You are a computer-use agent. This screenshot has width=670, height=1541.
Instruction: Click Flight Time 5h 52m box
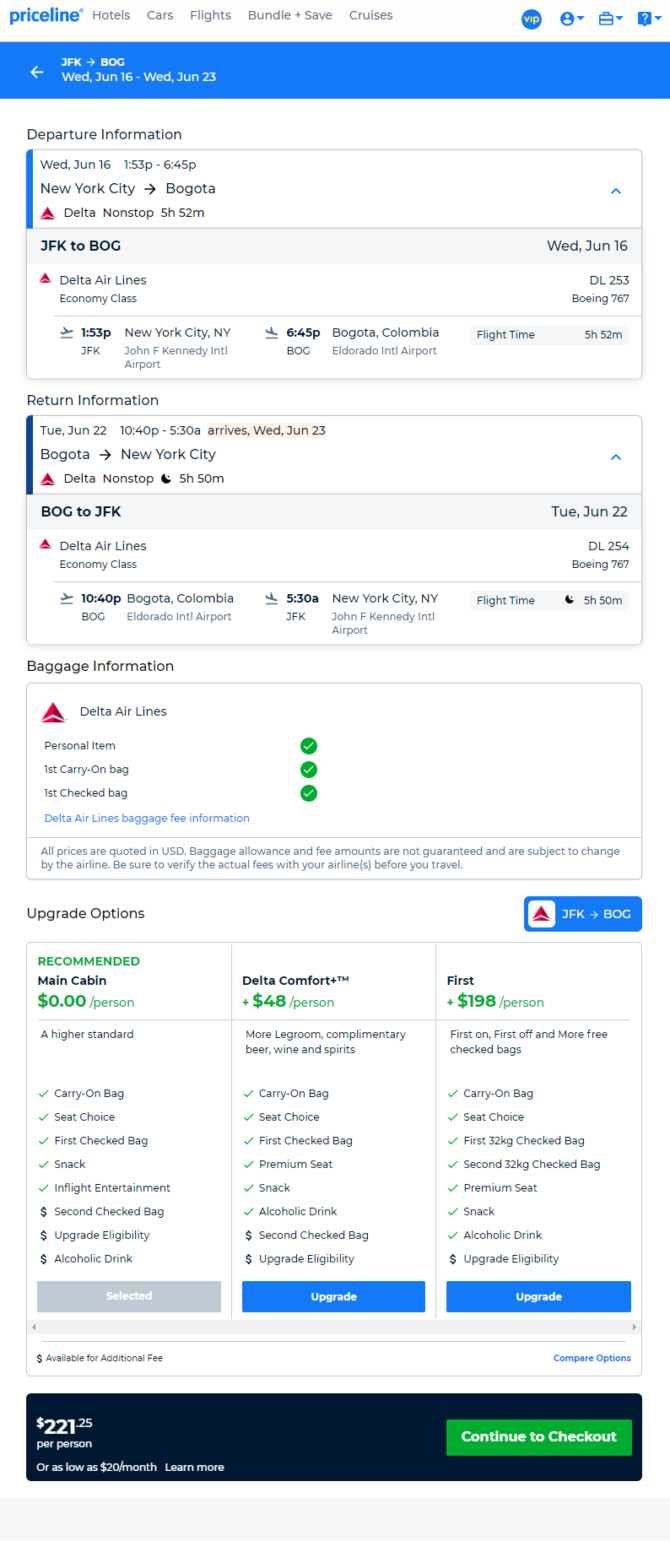pos(549,334)
